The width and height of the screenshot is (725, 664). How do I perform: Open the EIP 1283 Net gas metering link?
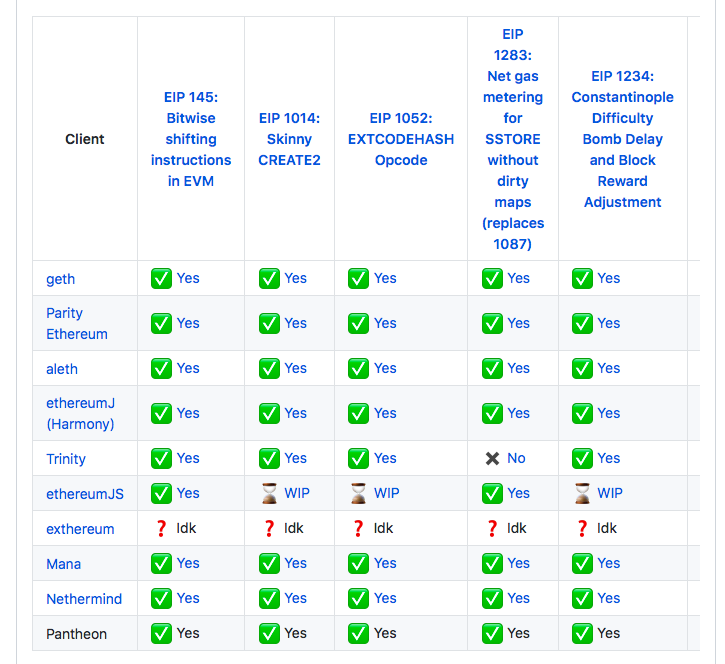pyautogui.click(x=513, y=139)
